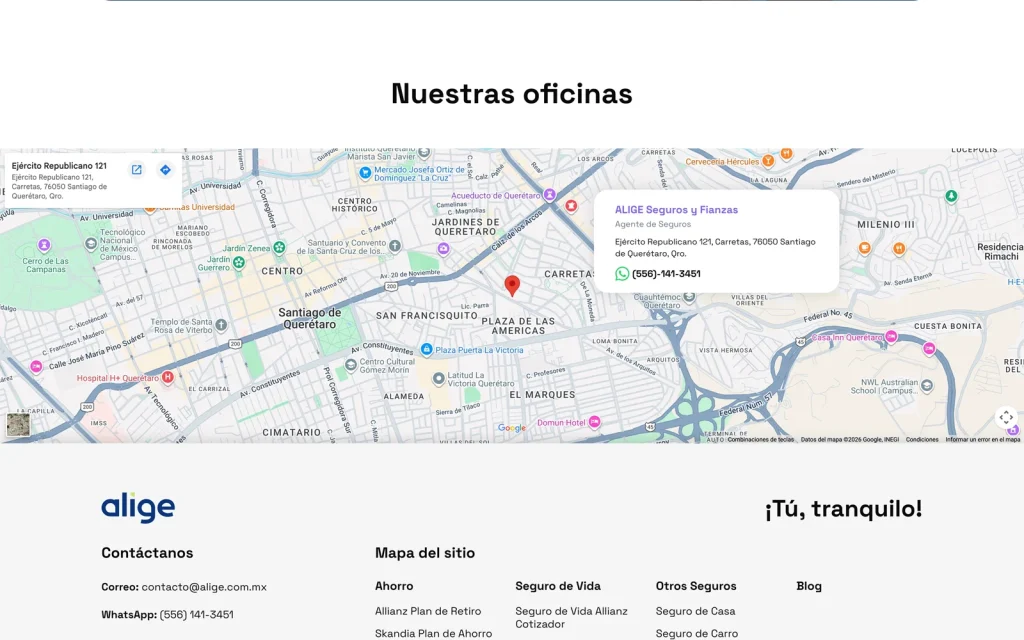Select Cerro de Las Campanas marker
This screenshot has width=1024, height=640.
tap(44, 245)
